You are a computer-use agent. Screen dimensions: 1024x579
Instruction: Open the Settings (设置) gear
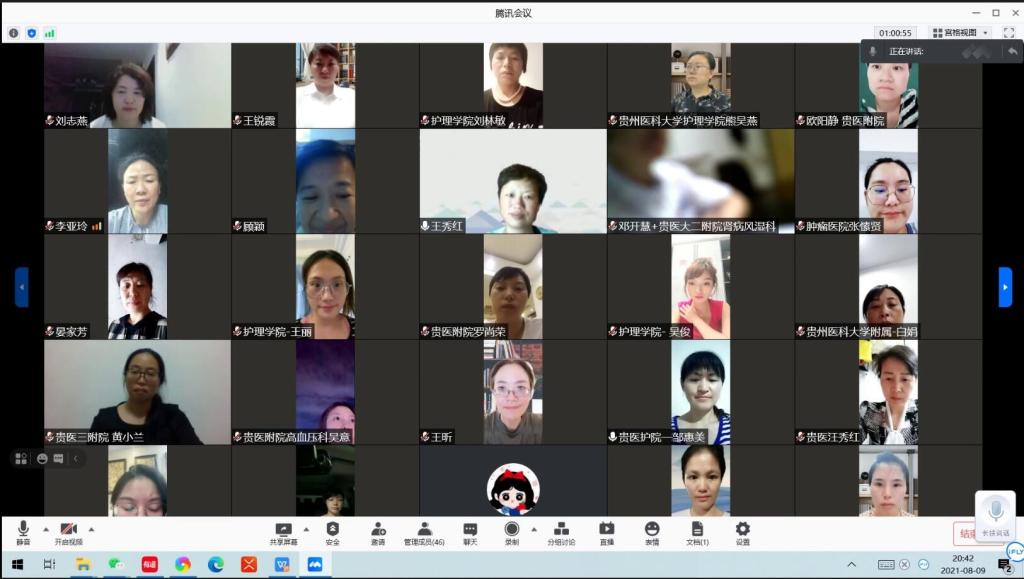pos(742,531)
